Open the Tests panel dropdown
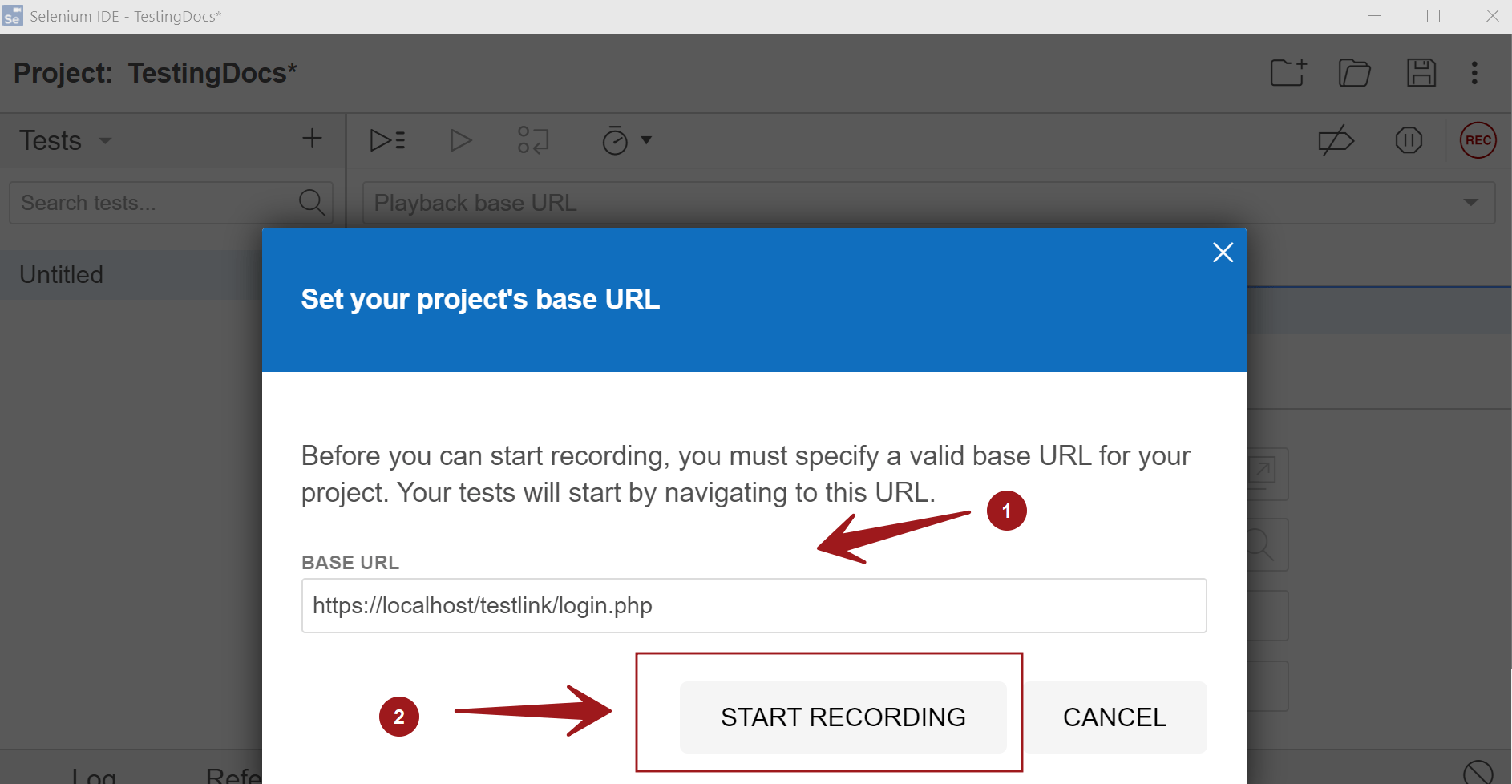The width and height of the screenshot is (1512, 784). (x=105, y=140)
